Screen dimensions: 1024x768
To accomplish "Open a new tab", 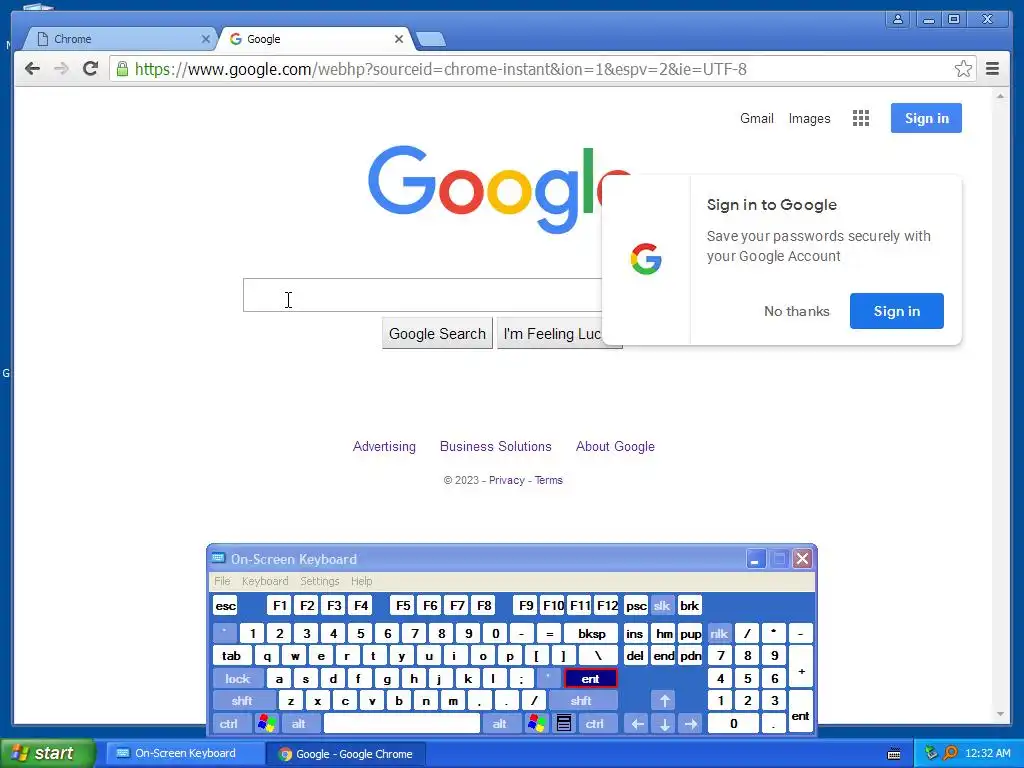I will [x=431, y=39].
